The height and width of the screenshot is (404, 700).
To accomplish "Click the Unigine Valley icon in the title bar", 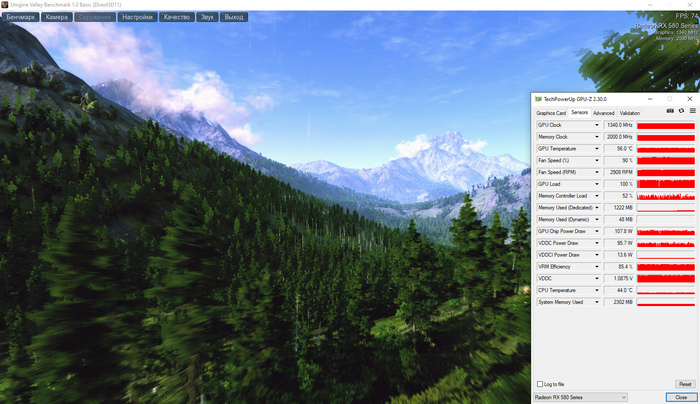I will pos(4,4).
